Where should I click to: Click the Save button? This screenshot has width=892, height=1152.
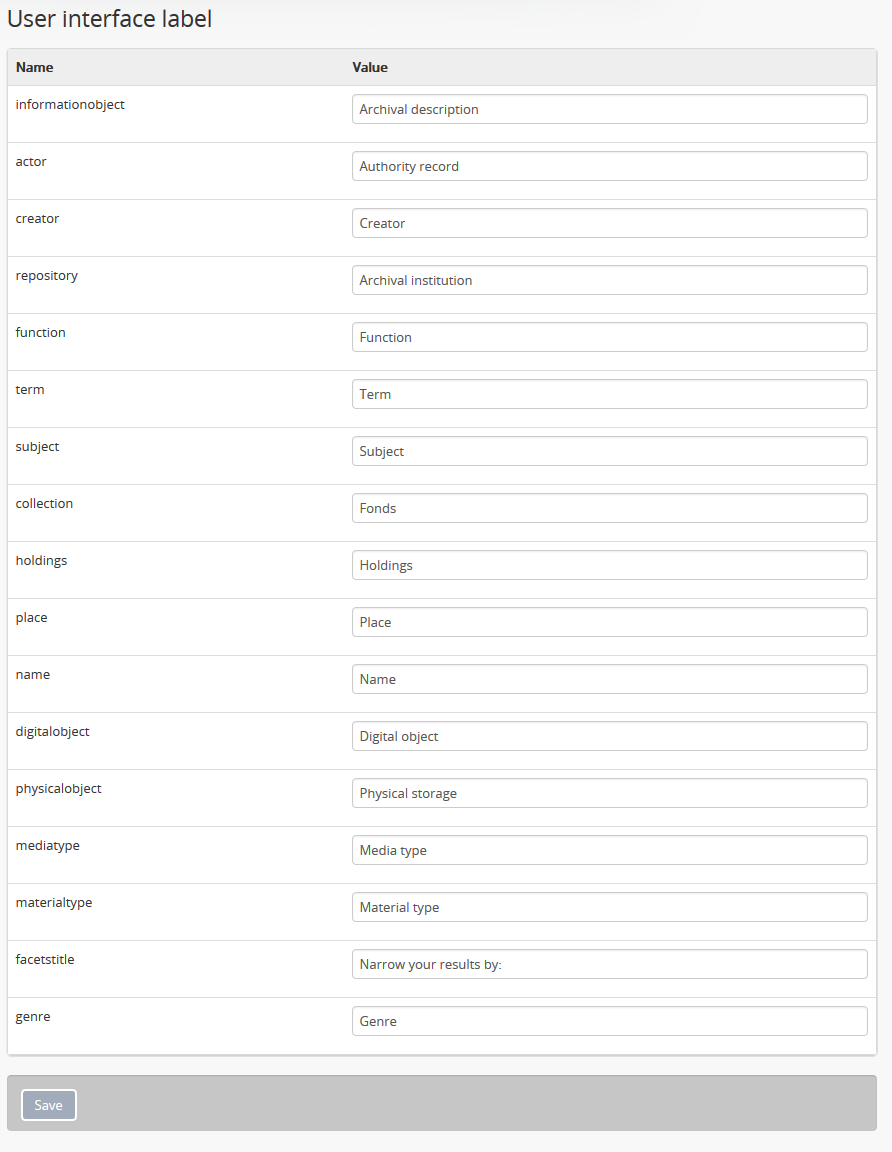coord(49,1105)
